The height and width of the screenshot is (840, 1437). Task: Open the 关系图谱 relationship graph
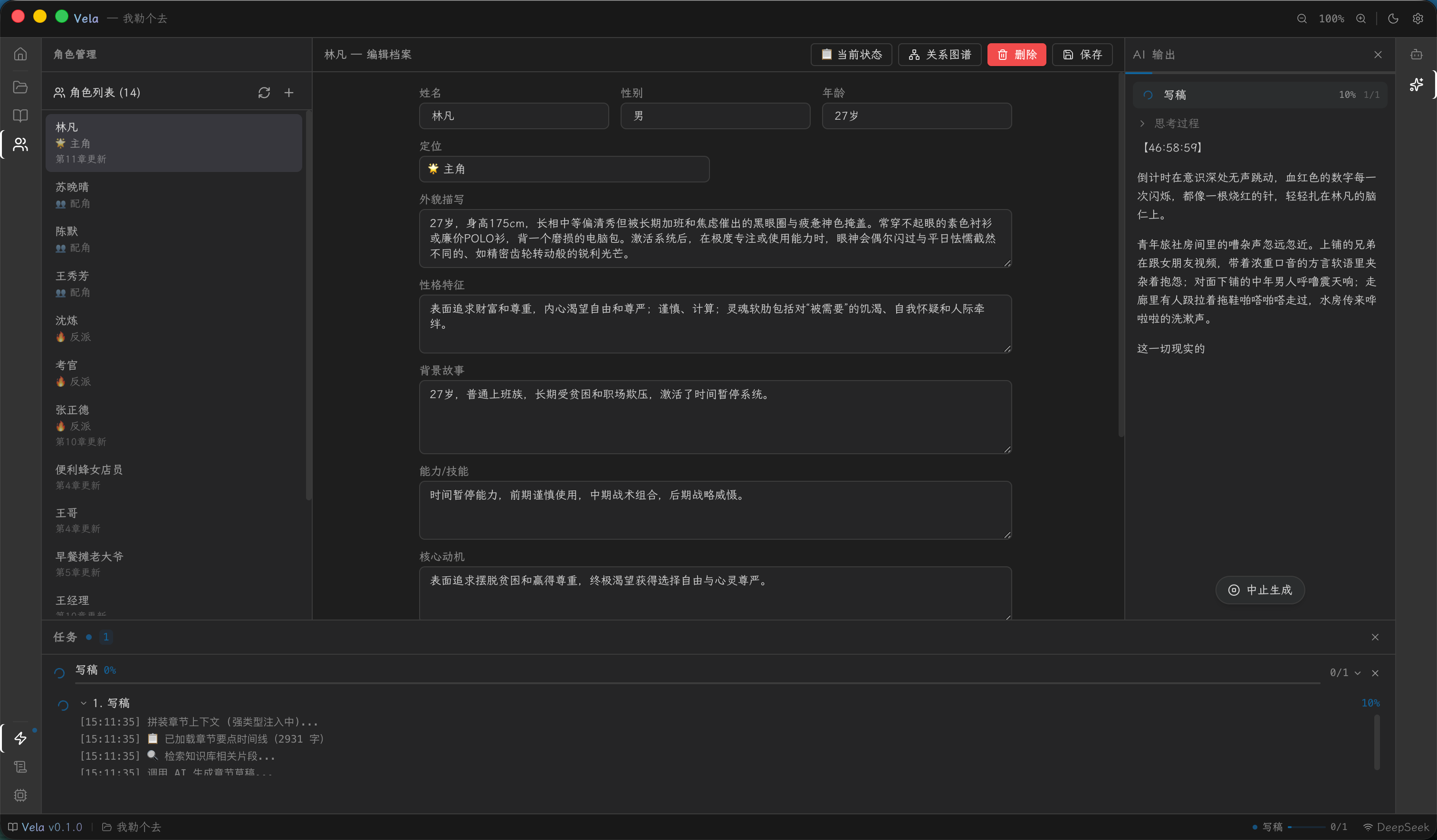coord(939,54)
